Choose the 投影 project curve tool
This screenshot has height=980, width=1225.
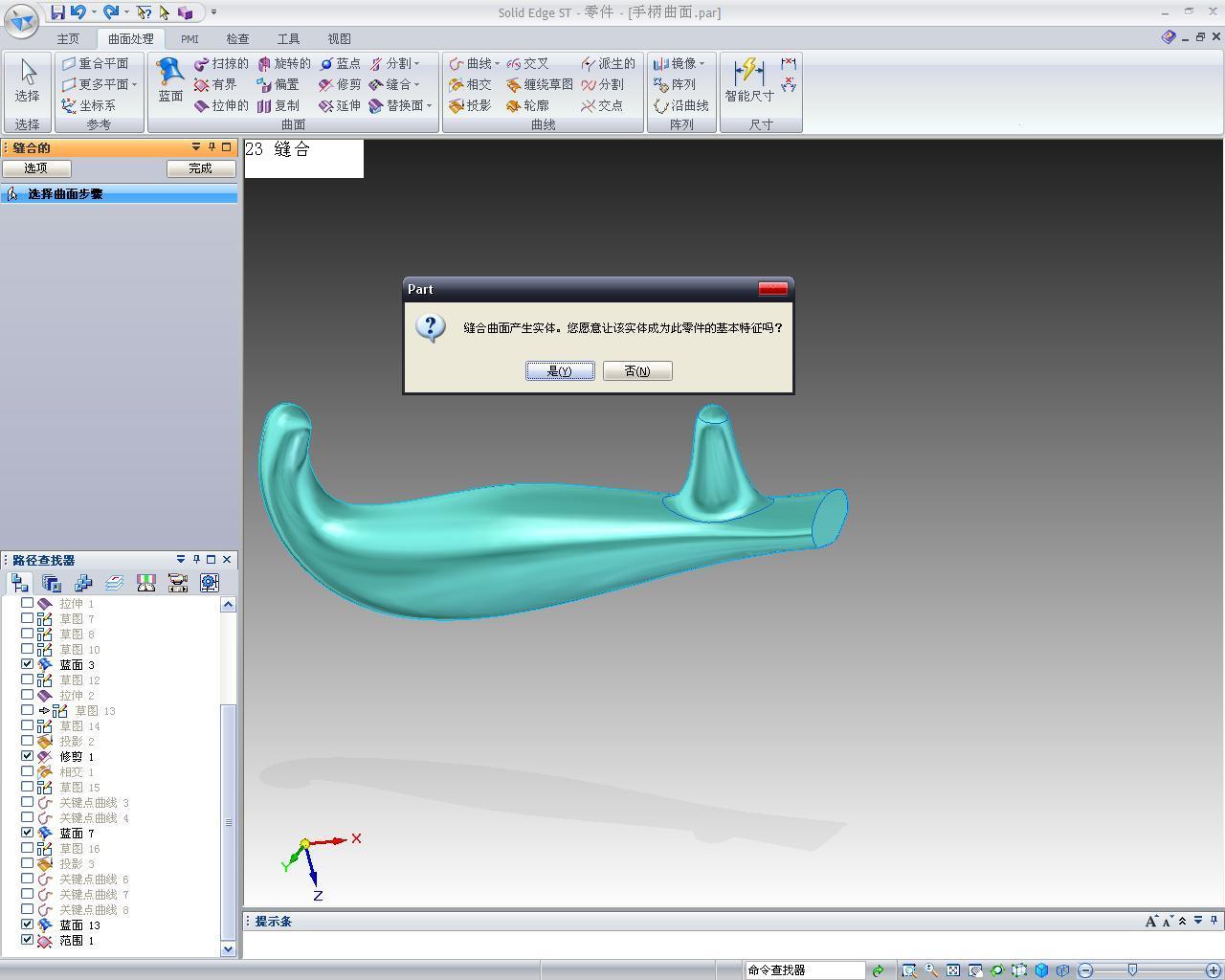pos(470,105)
